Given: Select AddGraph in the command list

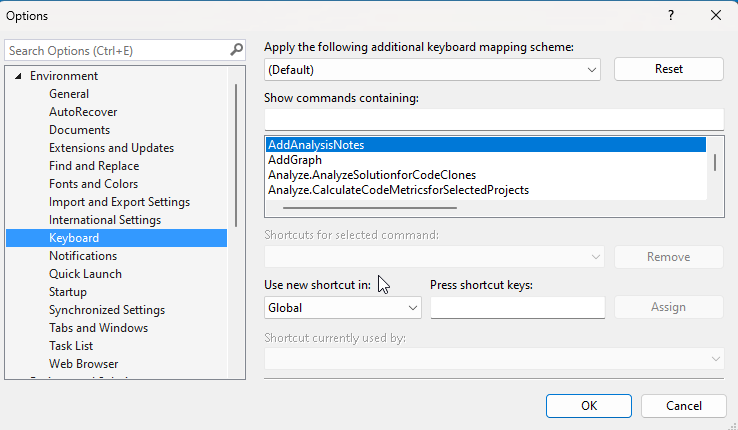Looking at the screenshot, I should click(x=293, y=160).
